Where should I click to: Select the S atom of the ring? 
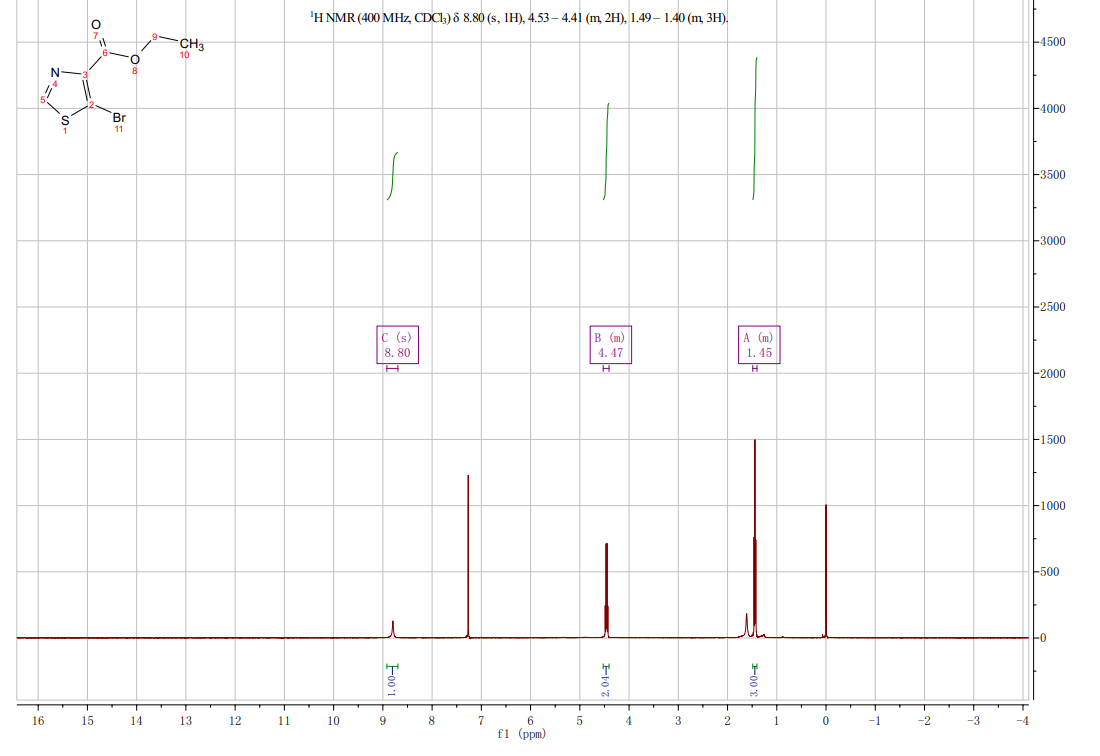point(66,121)
